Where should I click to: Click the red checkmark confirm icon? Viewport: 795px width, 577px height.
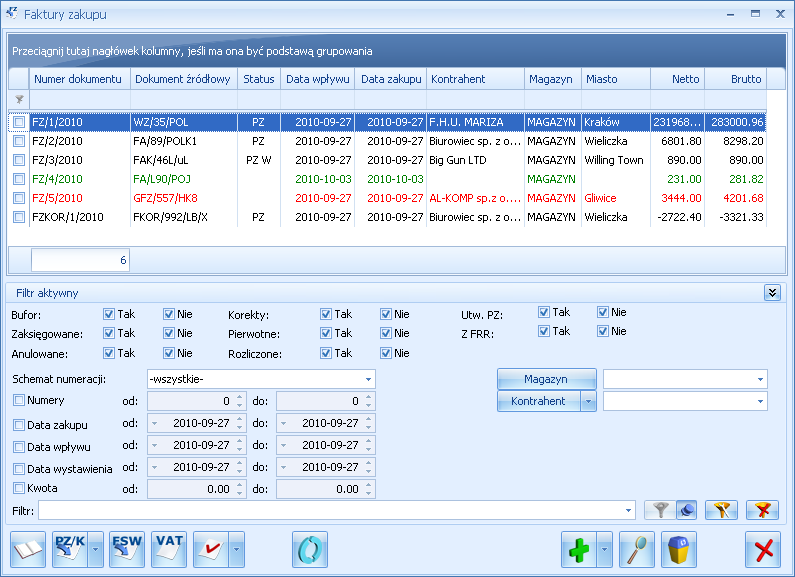pos(211,549)
